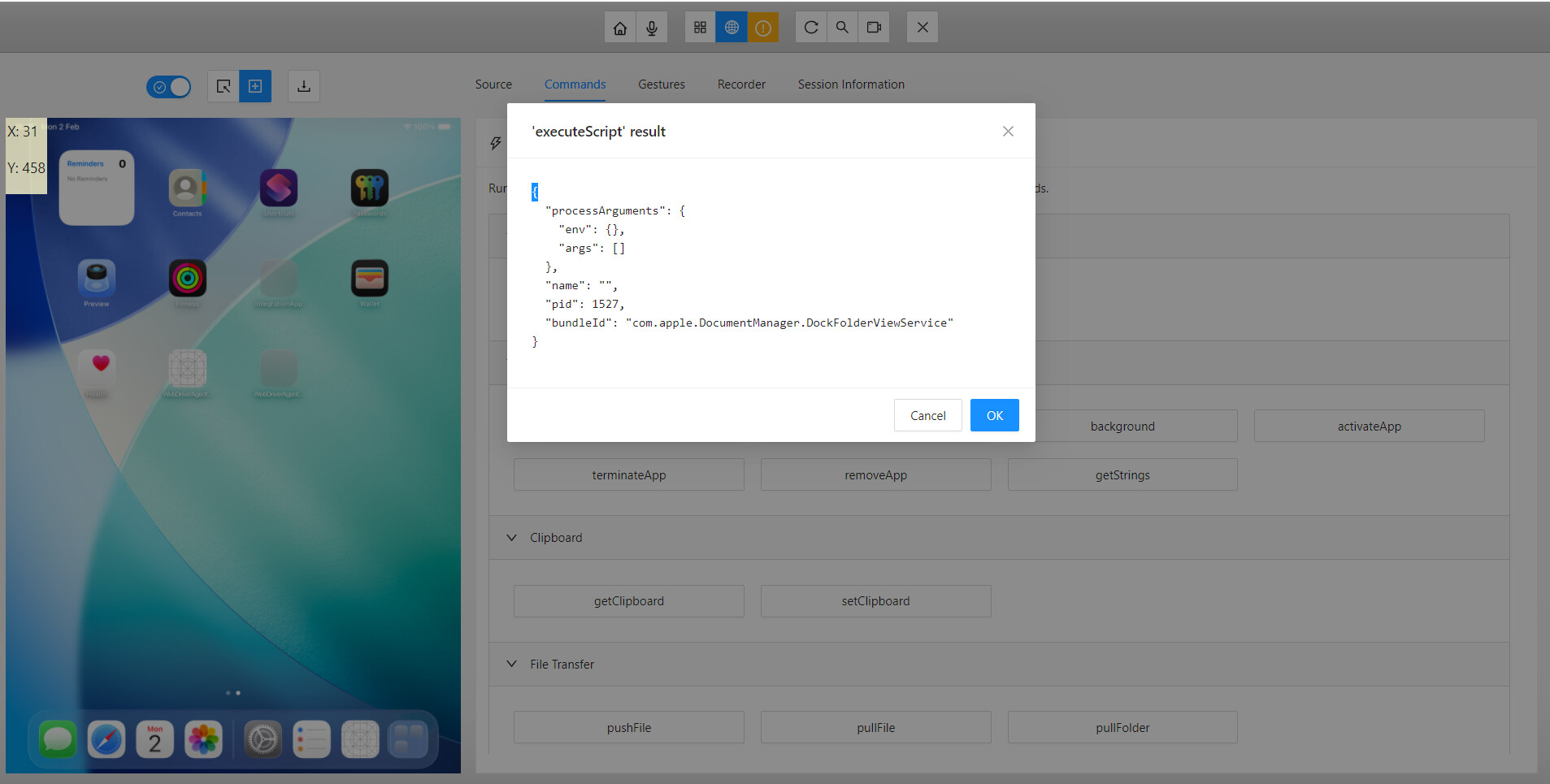The width and height of the screenshot is (1550, 784).
Task: Close the executeScript result dialog
Action: (1008, 132)
